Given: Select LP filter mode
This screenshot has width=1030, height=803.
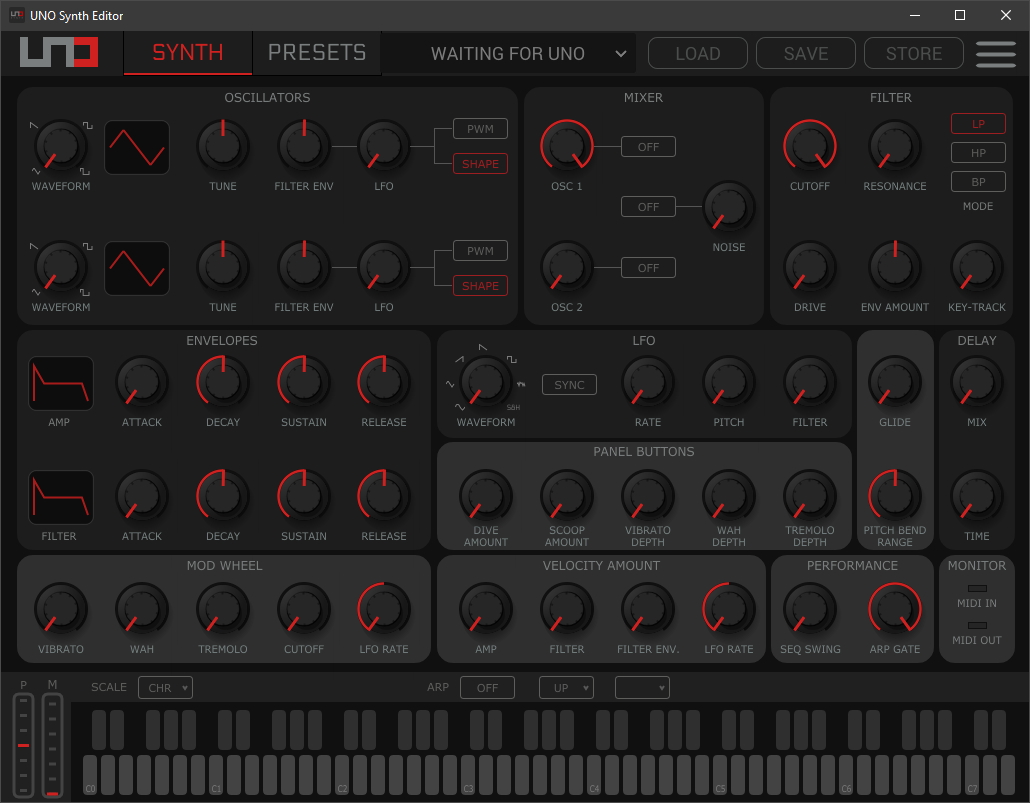Looking at the screenshot, I should 978,124.
